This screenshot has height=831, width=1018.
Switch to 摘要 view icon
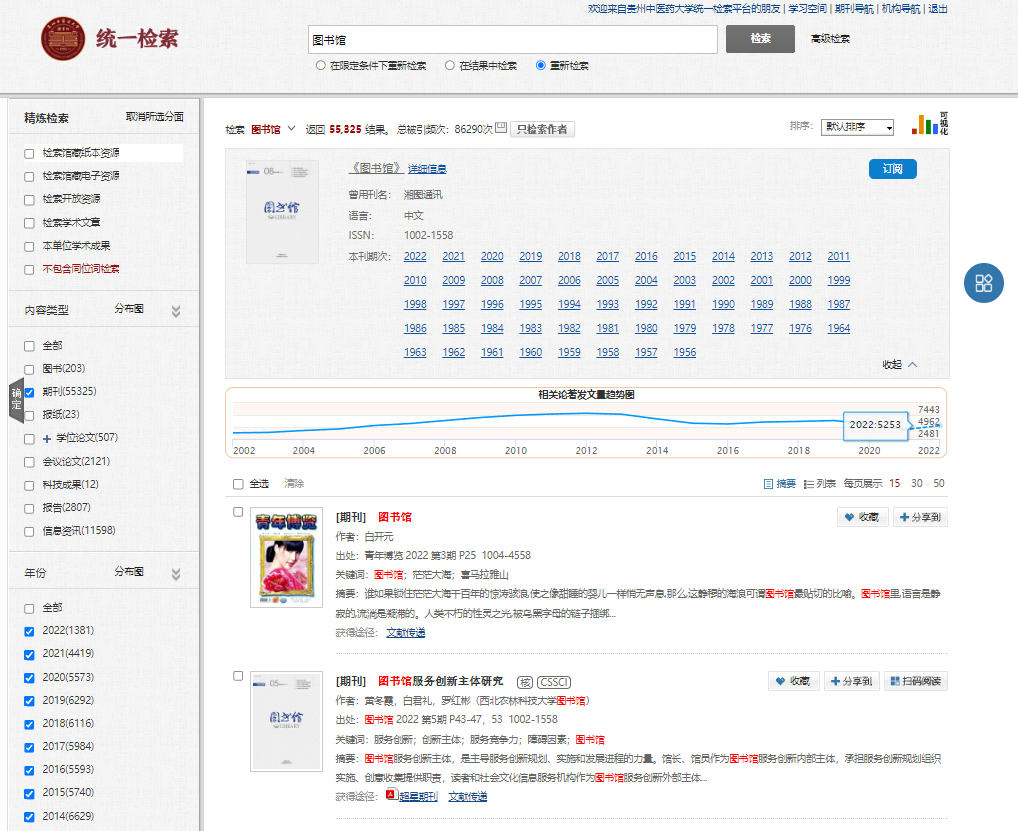pos(768,484)
